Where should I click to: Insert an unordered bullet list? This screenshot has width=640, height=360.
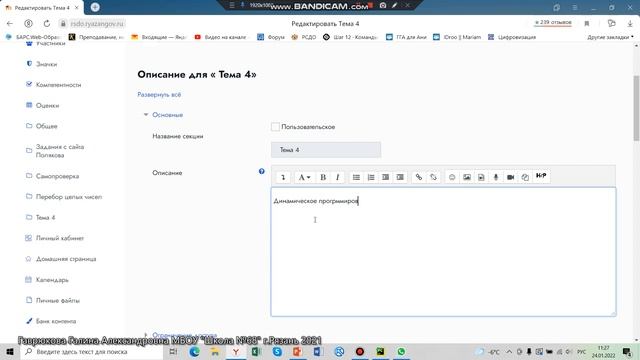pyautogui.click(x=356, y=177)
